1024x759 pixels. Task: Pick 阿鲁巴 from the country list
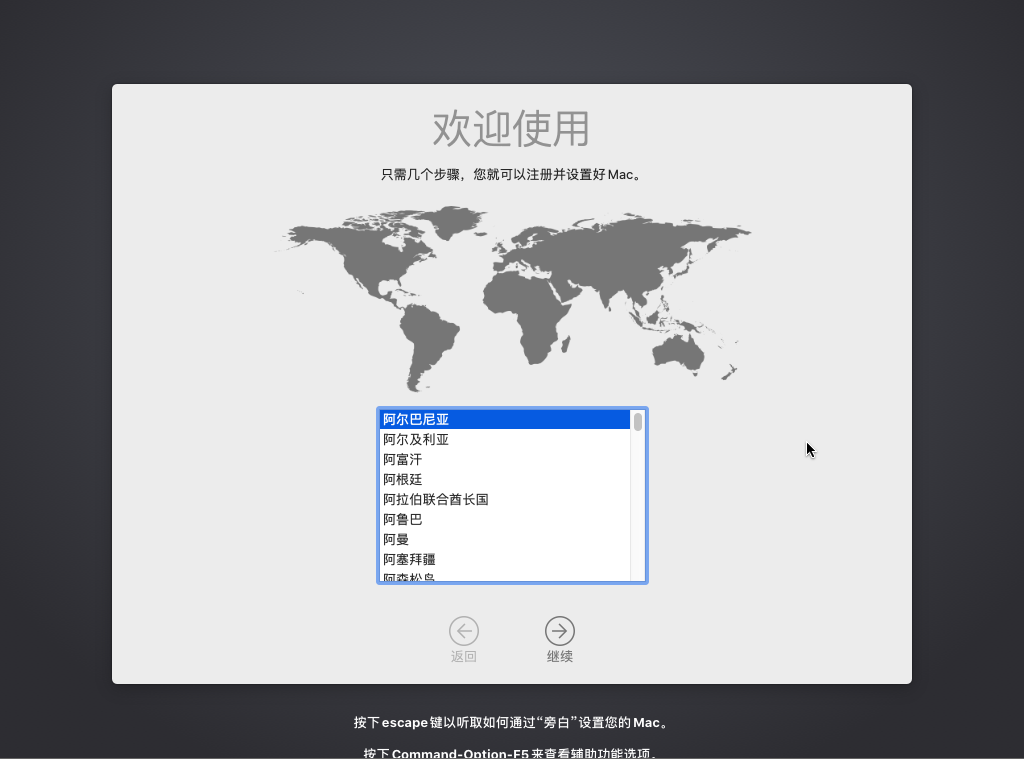pyautogui.click(x=505, y=520)
